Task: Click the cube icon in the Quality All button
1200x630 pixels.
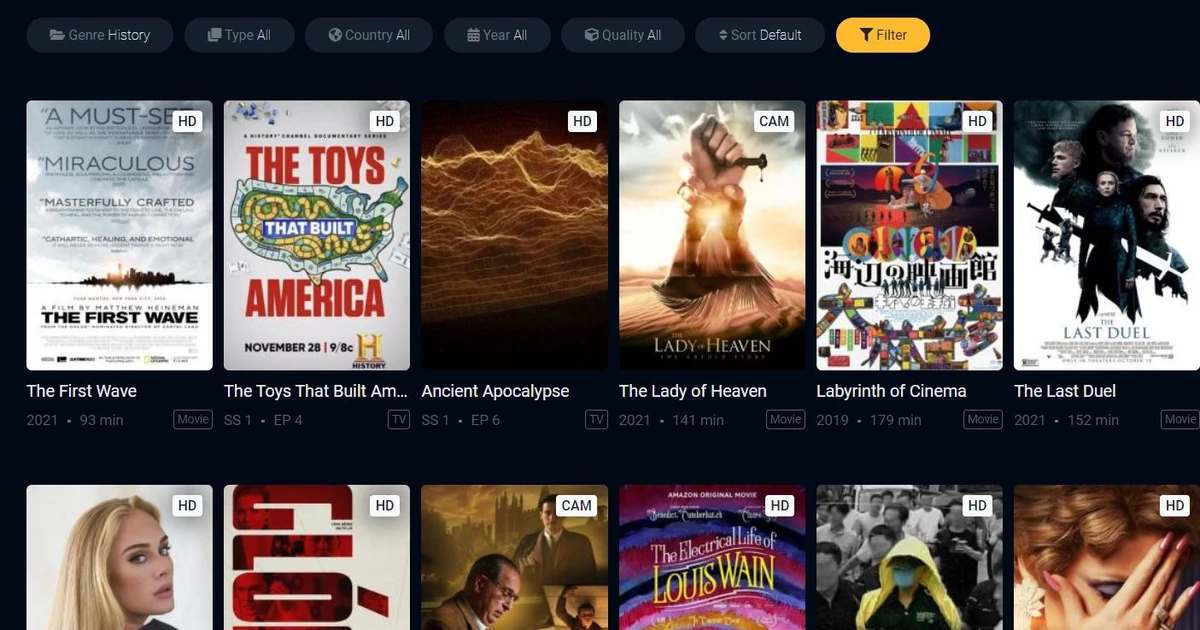Action: click(x=591, y=35)
